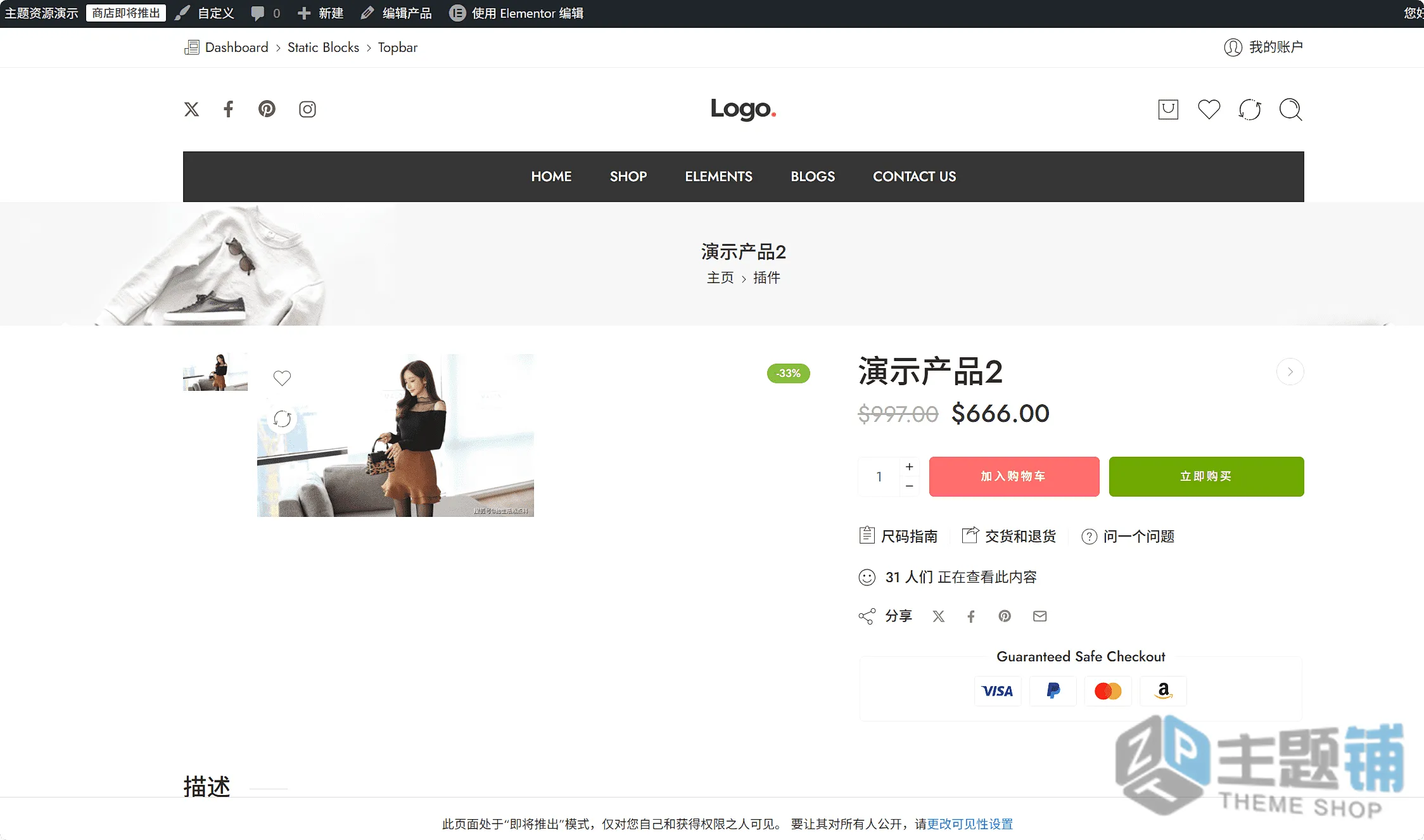
Task: Open 问一个问题 ask a question link
Action: [x=1128, y=536]
